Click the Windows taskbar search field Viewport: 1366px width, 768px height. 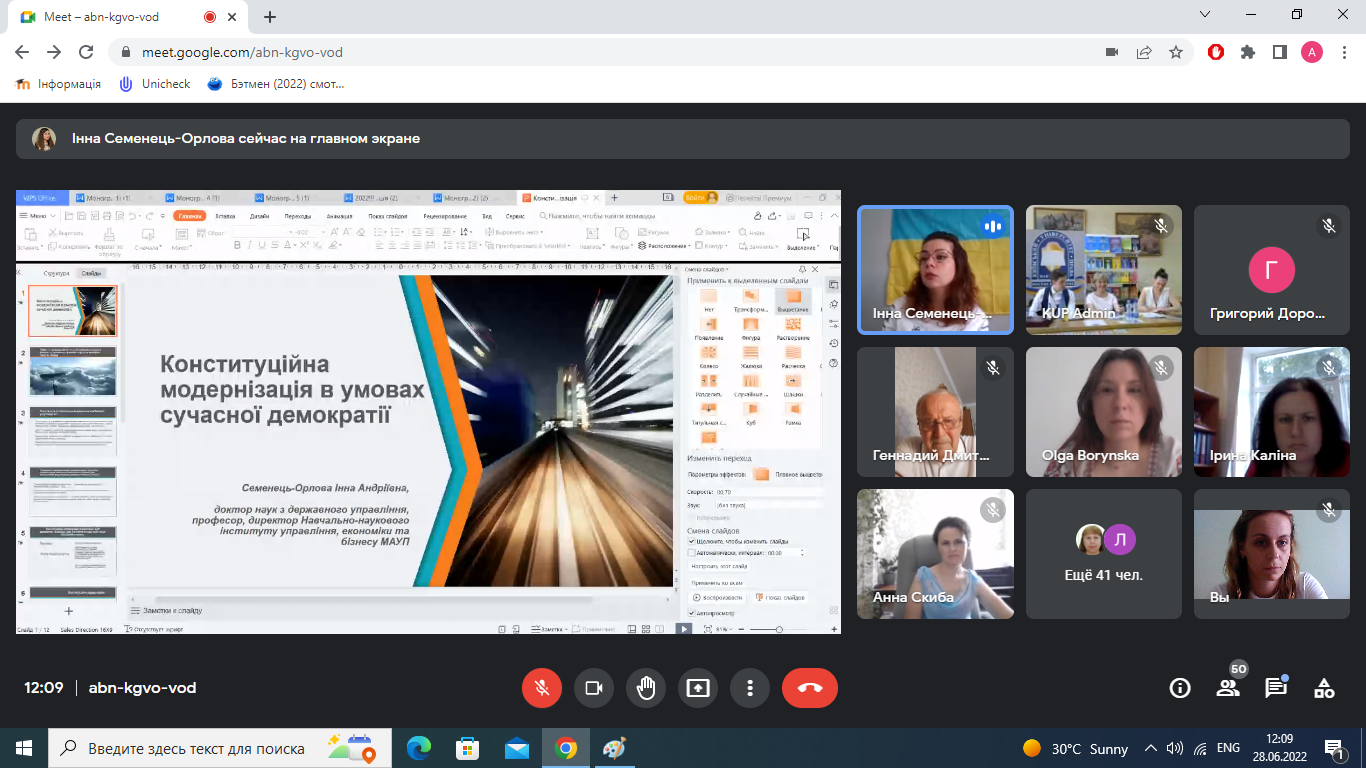click(x=195, y=748)
